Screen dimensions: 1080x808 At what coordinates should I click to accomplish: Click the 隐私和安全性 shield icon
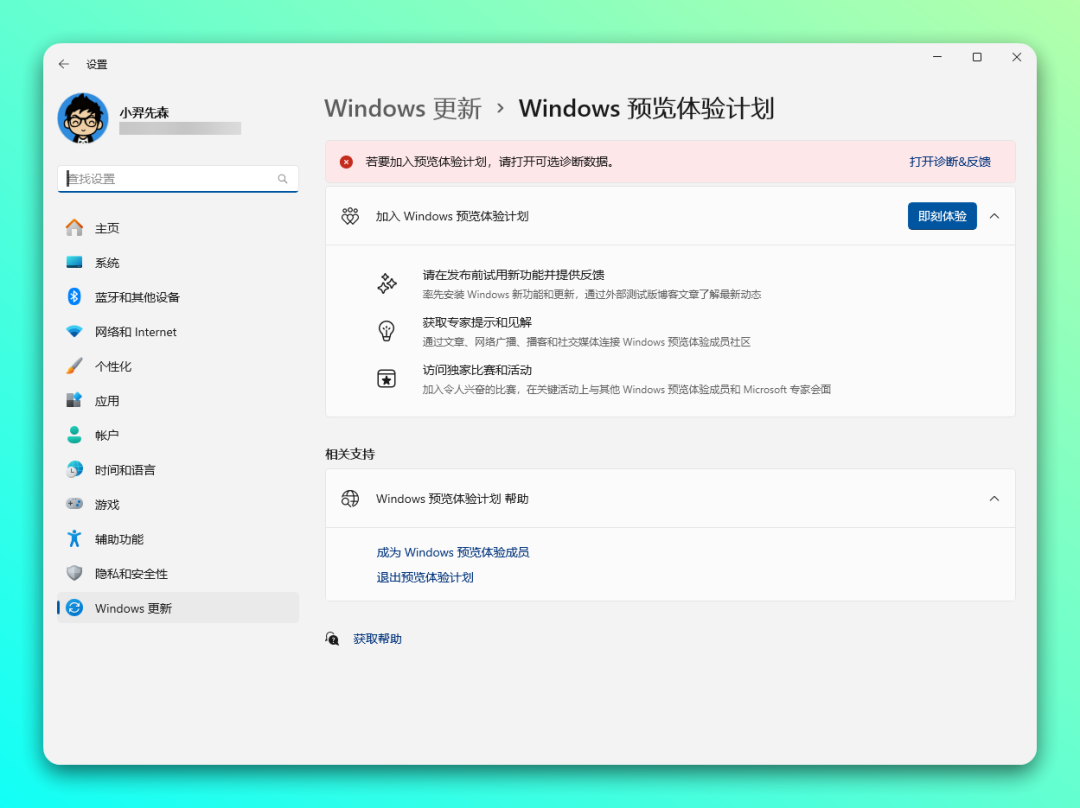(x=74, y=574)
